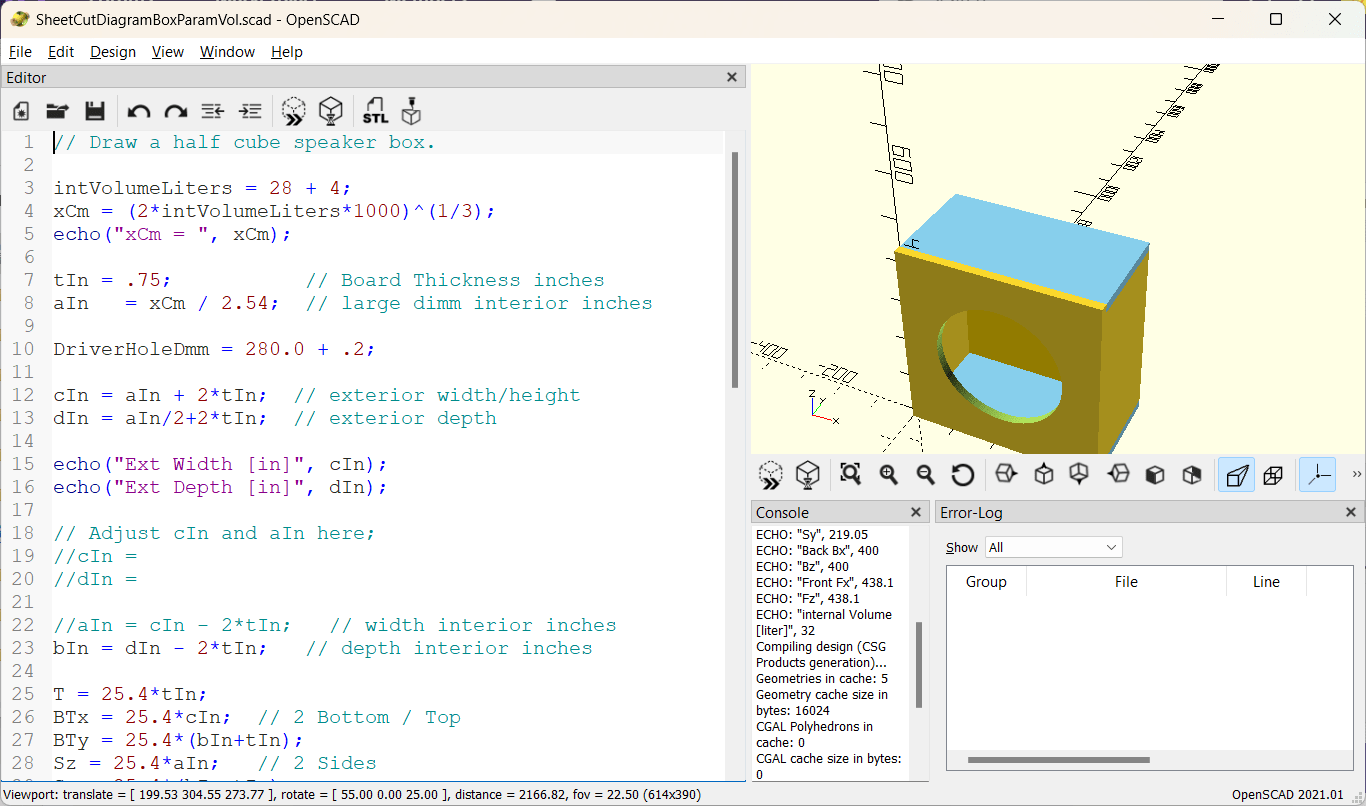
Task: Place cursor on line intVolumeLiters = 28 + 4
Action: [202, 188]
